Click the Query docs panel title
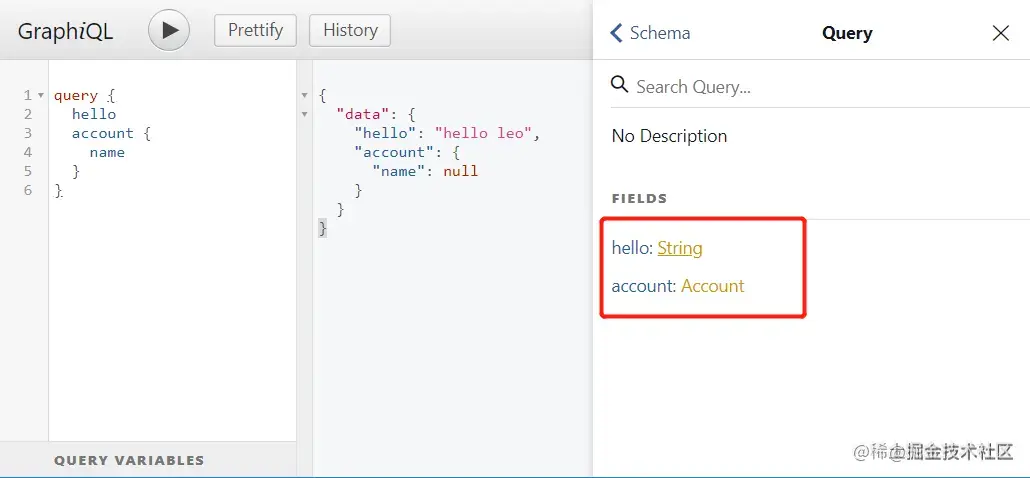The width and height of the screenshot is (1030, 478). click(x=847, y=33)
